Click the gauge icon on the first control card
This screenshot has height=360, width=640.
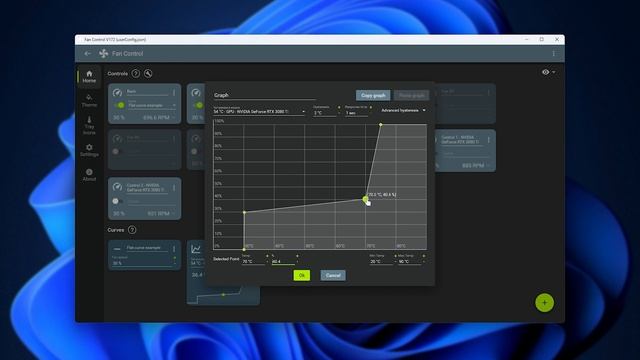[x=117, y=93]
